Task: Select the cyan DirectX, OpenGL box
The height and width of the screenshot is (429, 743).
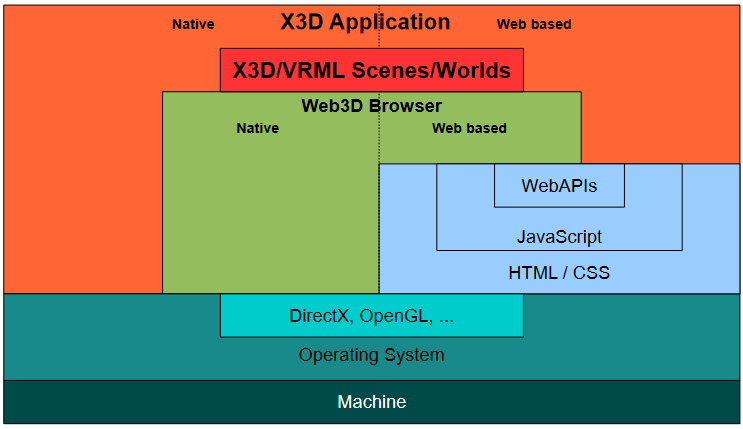Action: (371, 316)
